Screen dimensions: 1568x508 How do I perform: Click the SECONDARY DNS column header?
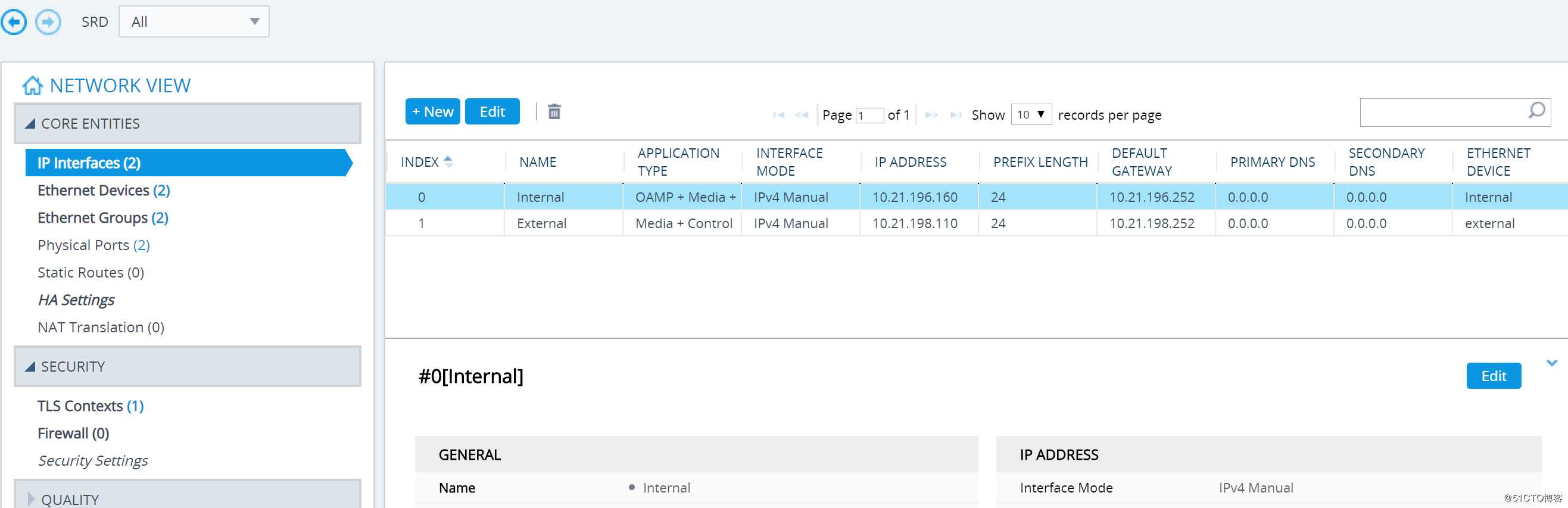(x=1386, y=162)
